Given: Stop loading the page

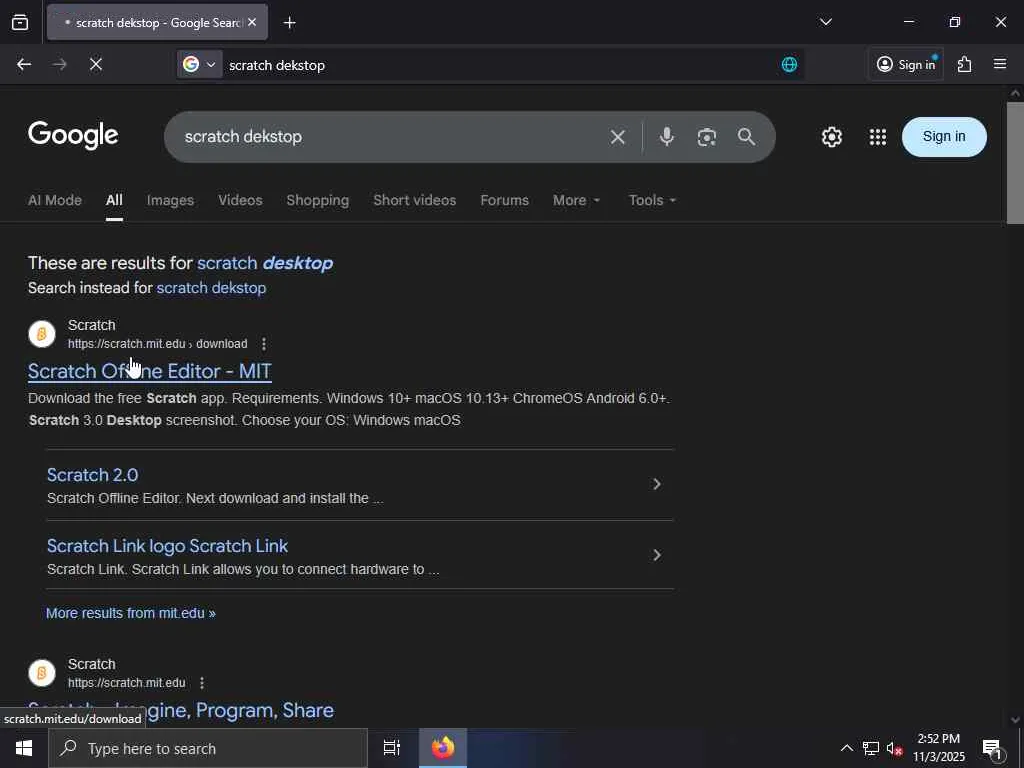Looking at the screenshot, I should [95, 64].
